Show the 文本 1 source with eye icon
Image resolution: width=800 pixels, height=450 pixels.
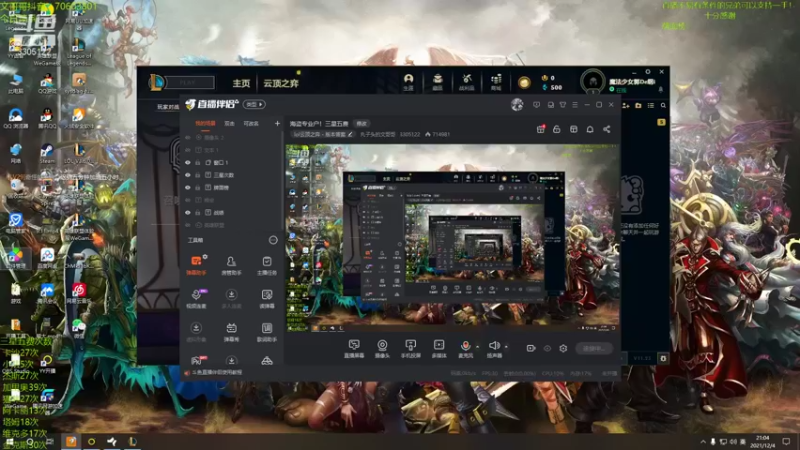pos(188,150)
